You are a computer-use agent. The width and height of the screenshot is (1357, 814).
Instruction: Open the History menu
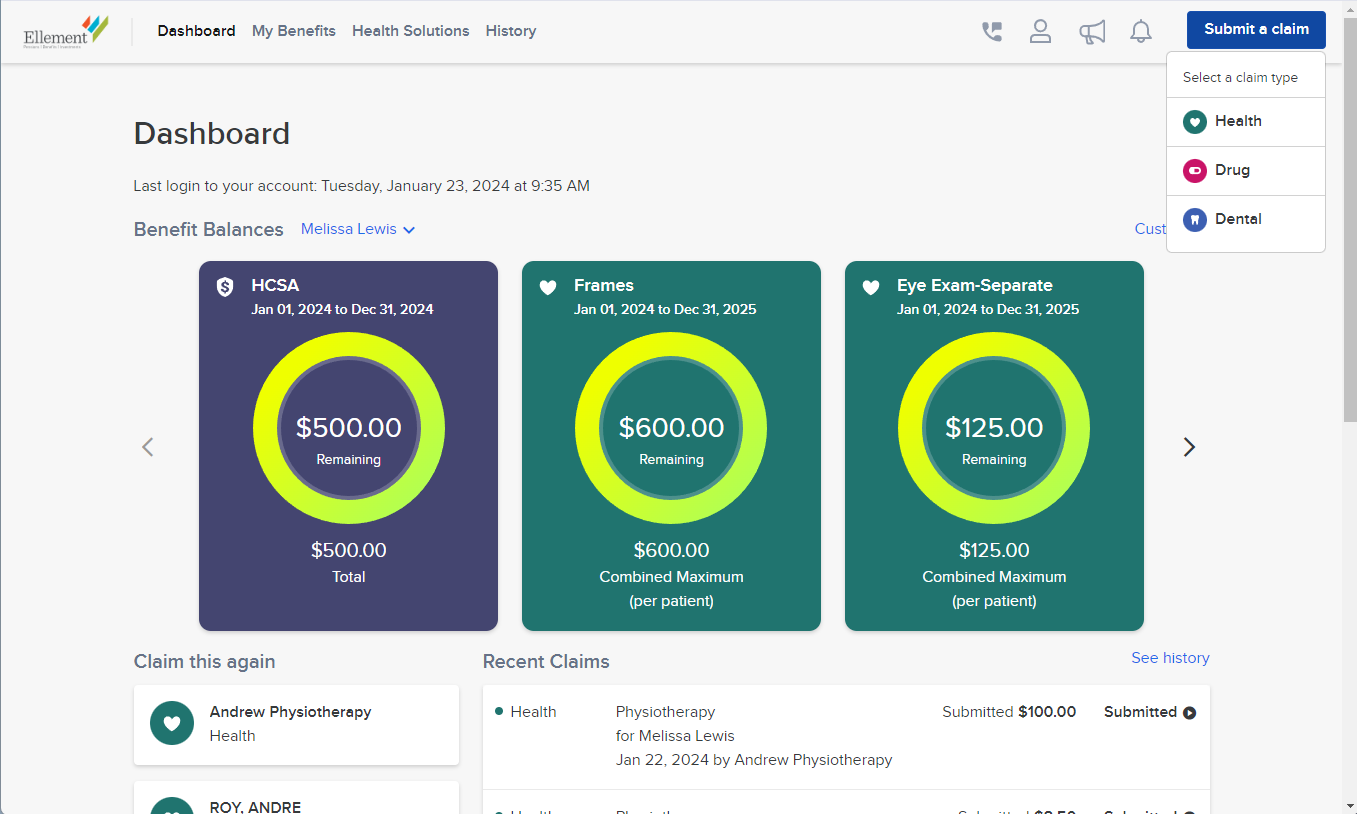[511, 31]
